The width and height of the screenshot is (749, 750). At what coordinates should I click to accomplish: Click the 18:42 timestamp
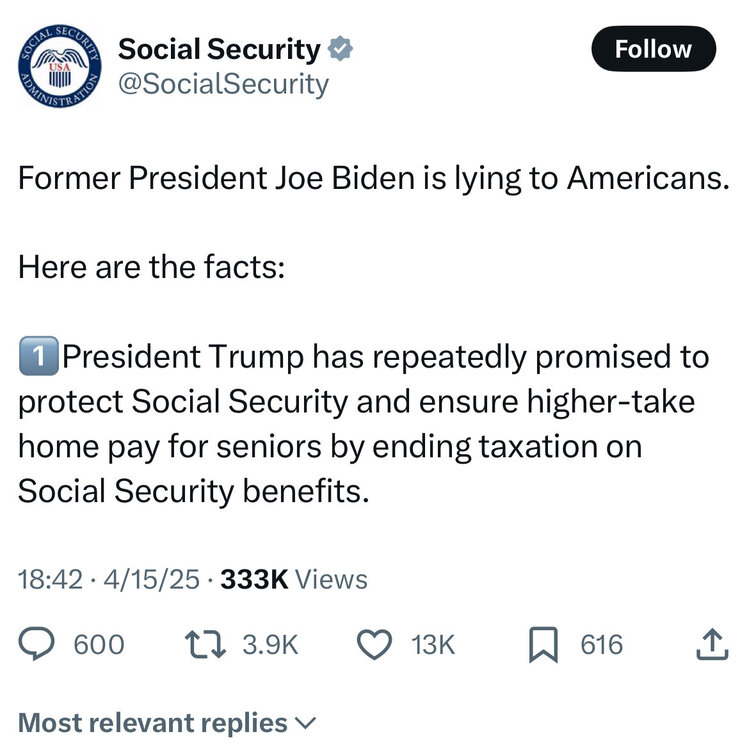coord(49,579)
